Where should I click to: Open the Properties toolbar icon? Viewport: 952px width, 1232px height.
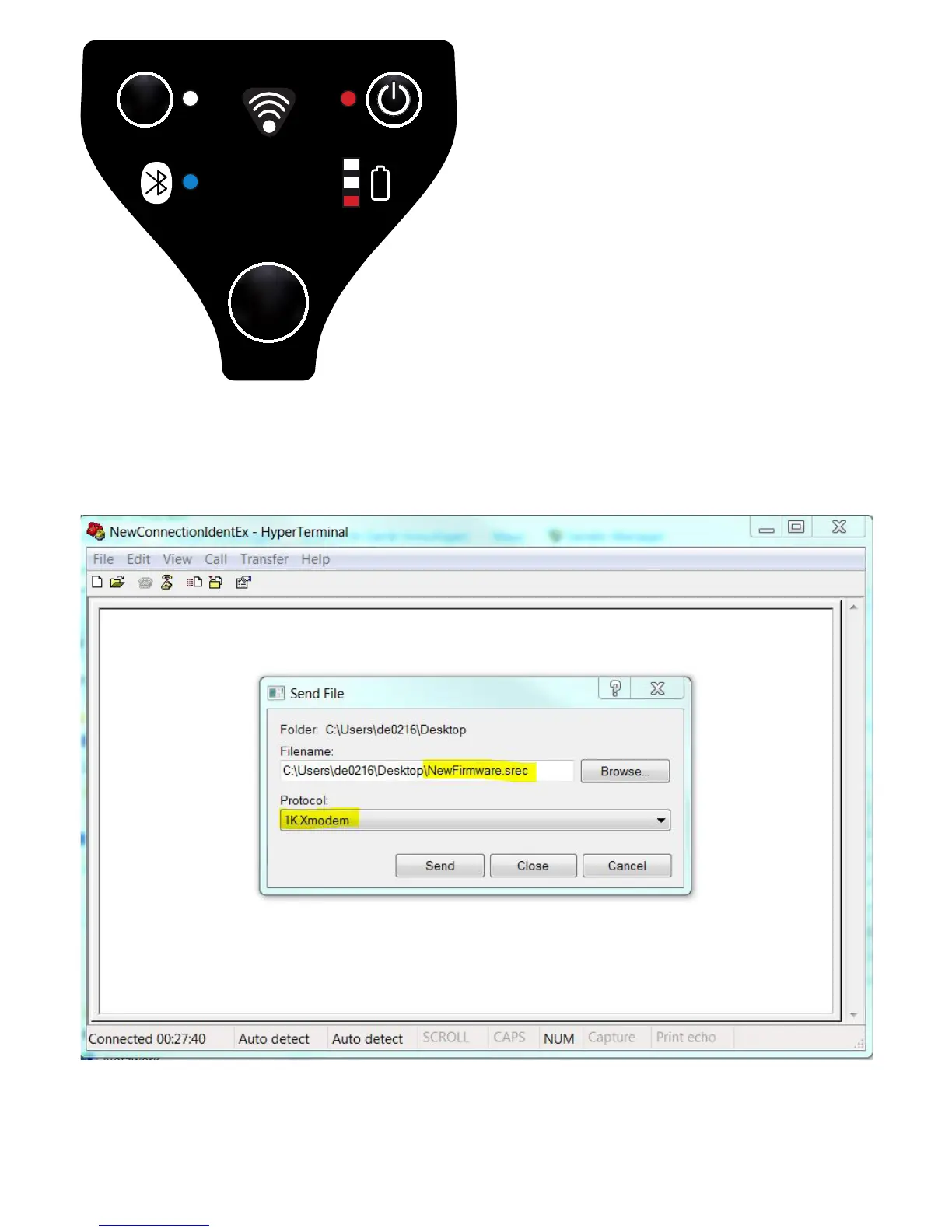pyautogui.click(x=243, y=582)
